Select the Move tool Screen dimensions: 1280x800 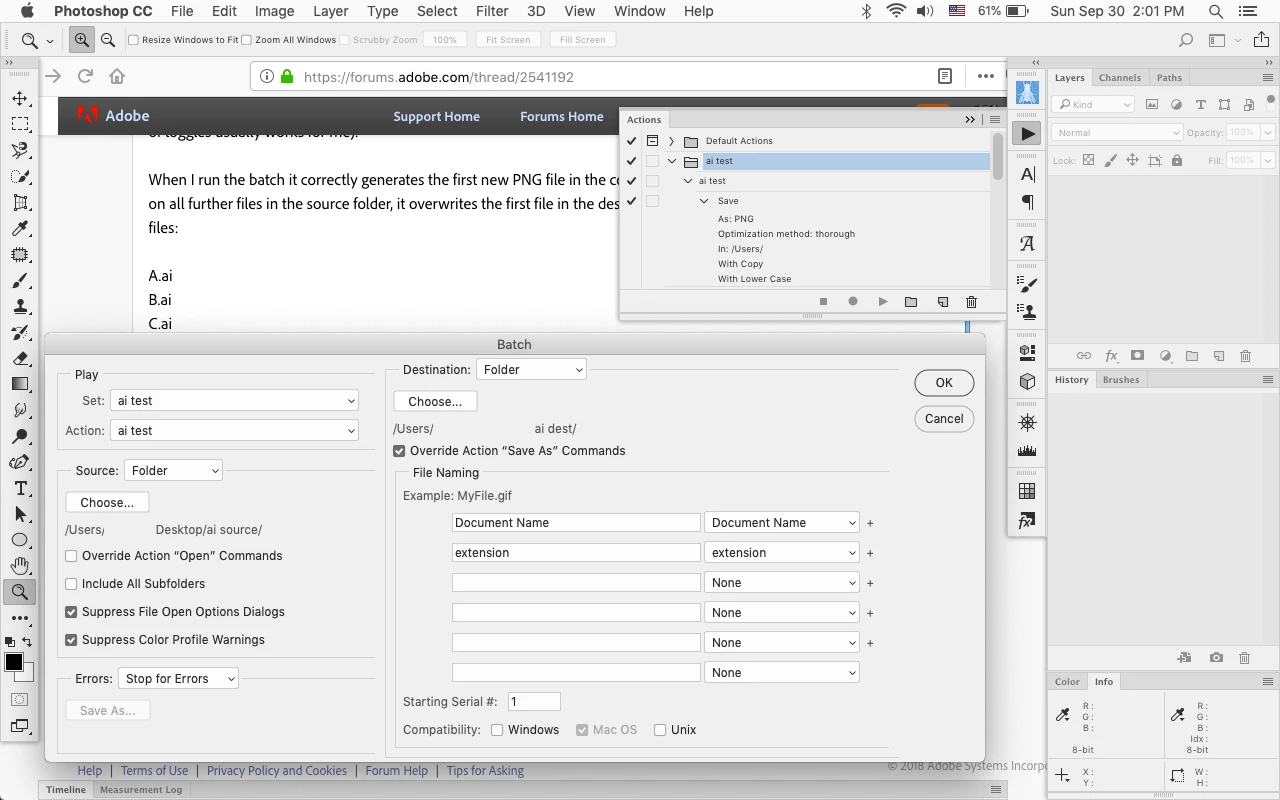[20, 98]
